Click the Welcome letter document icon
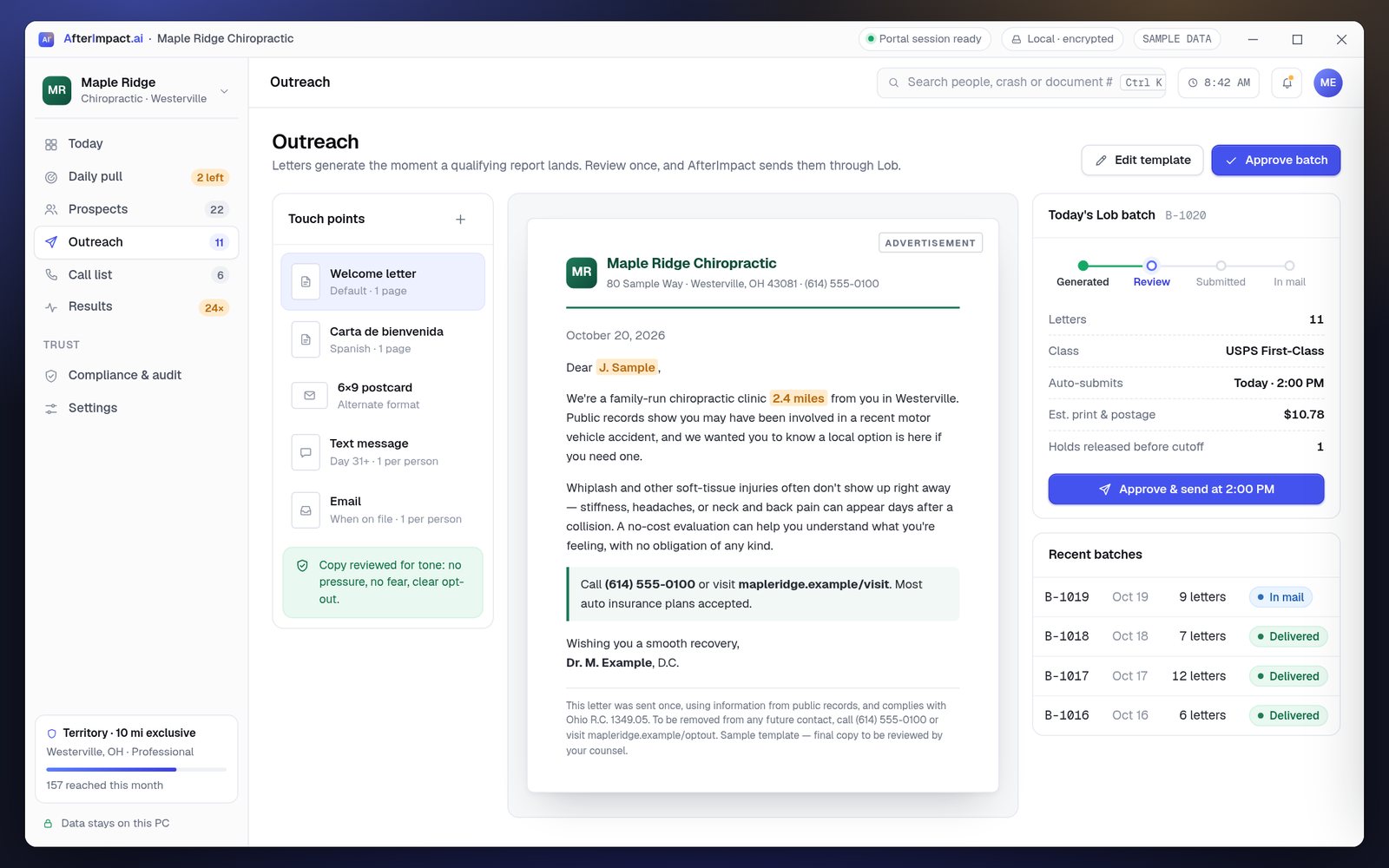This screenshot has height=868, width=1389. (306, 282)
